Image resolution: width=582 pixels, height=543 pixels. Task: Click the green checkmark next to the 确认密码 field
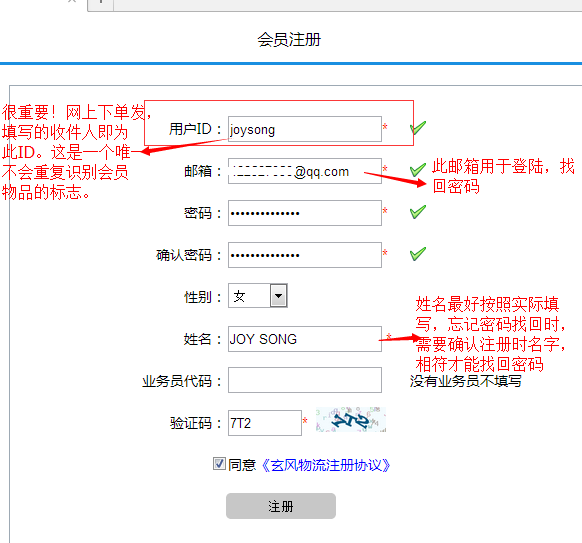(x=418, y=254)
